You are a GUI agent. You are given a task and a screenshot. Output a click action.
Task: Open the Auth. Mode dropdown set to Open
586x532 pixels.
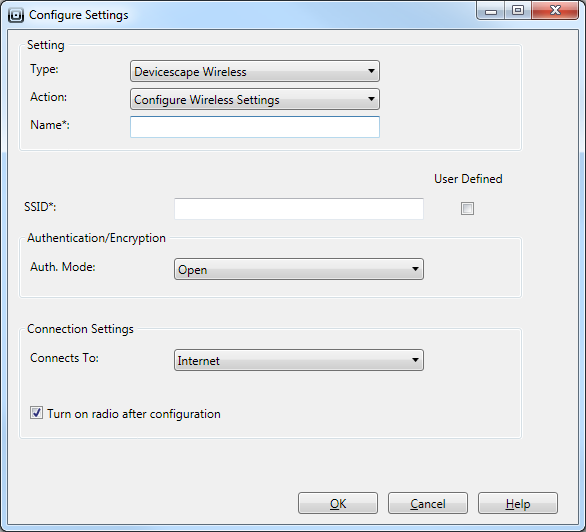[x=299, y=269]
